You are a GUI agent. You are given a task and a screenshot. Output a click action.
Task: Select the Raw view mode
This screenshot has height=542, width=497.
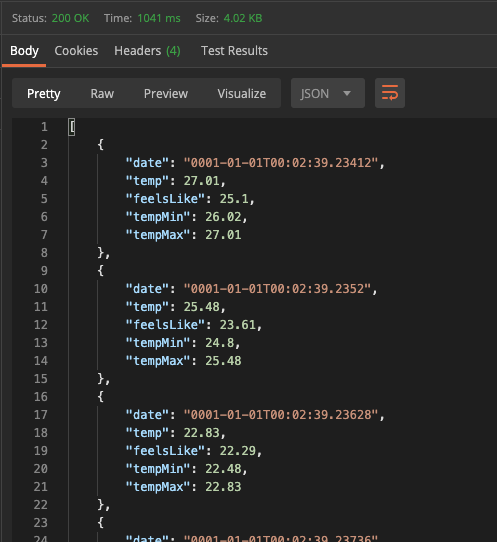tap(102, 93)
